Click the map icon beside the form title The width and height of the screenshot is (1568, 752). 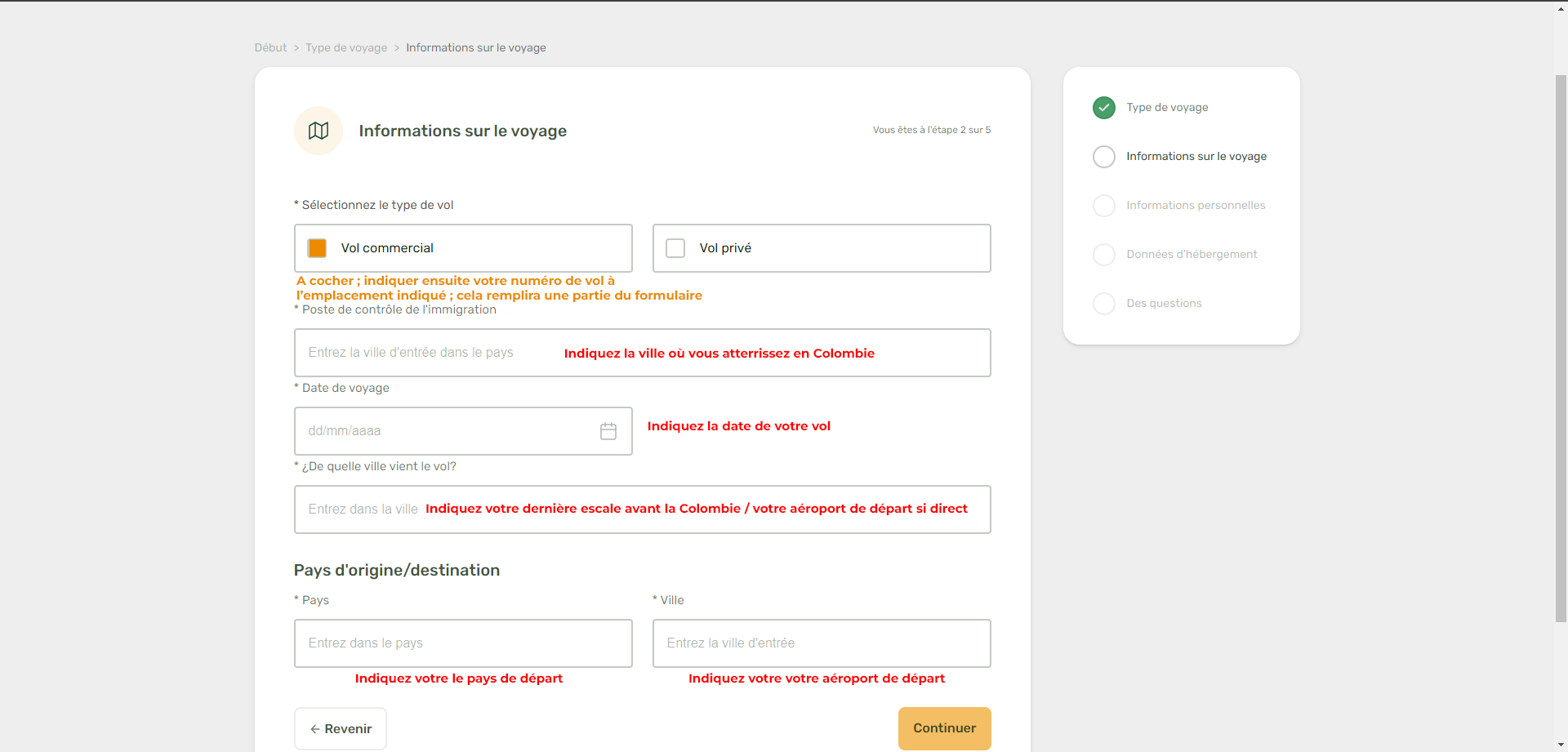click(318, 131)
